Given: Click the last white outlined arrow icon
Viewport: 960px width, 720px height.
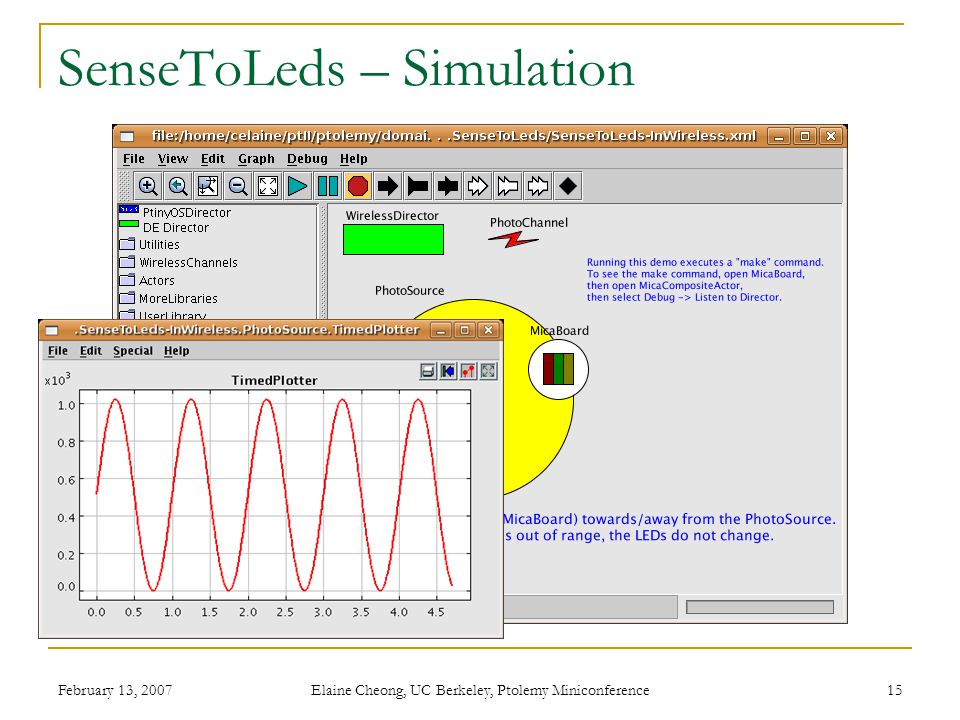Looking at the screenshot, I should coord(538,186).
